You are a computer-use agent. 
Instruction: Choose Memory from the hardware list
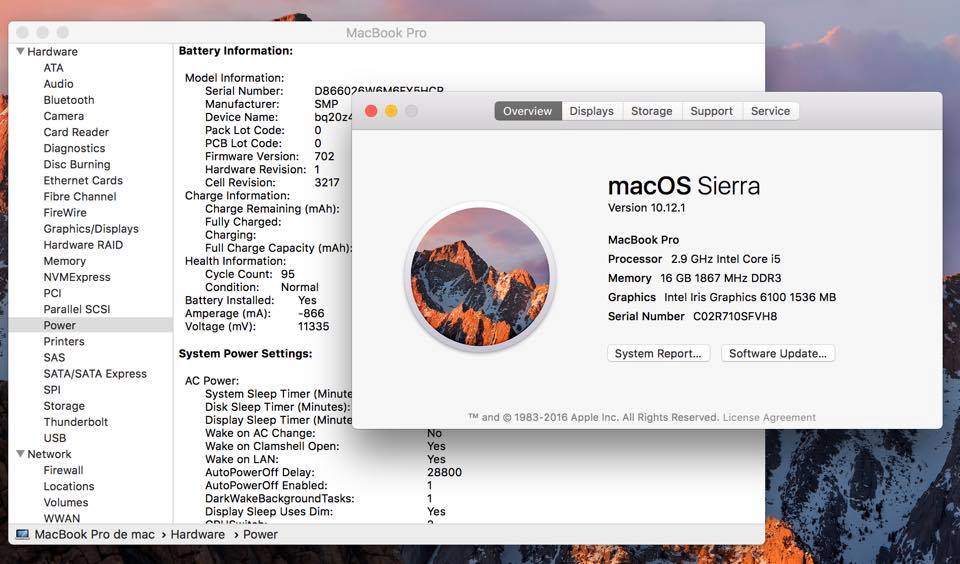pyautogui.click(x=64, y=261)
